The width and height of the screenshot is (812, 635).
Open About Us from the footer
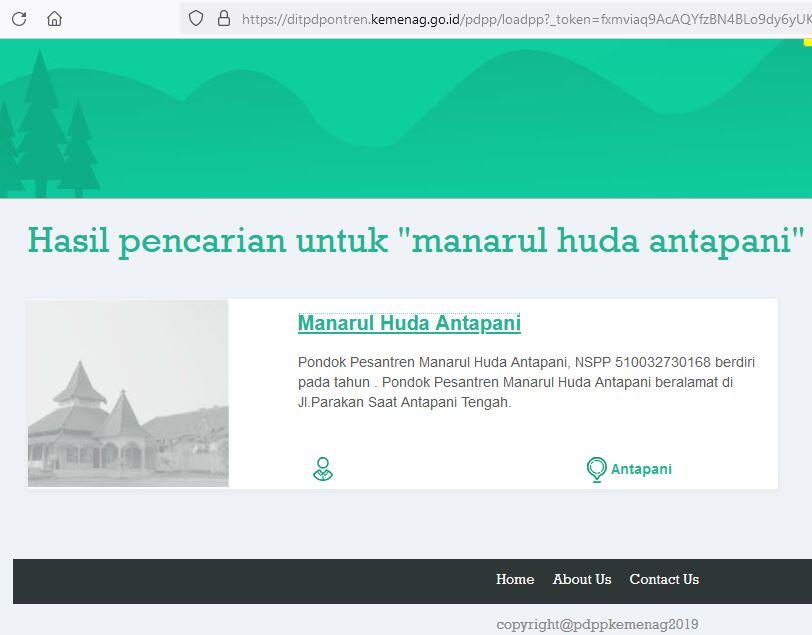[582, 579]
